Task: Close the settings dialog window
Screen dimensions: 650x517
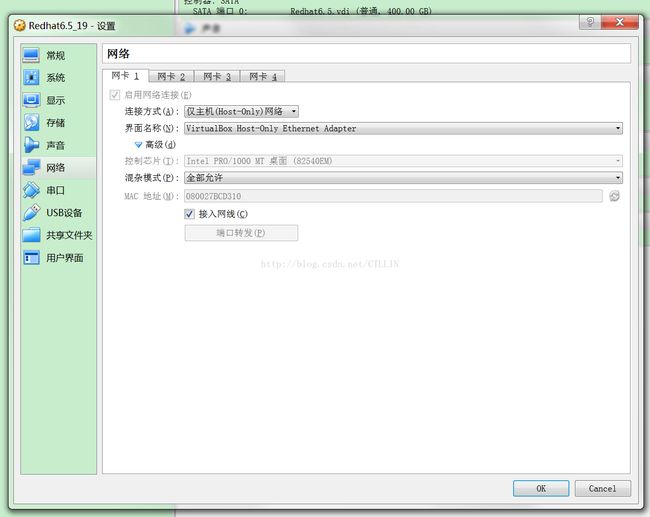Action: click(619, 22)
